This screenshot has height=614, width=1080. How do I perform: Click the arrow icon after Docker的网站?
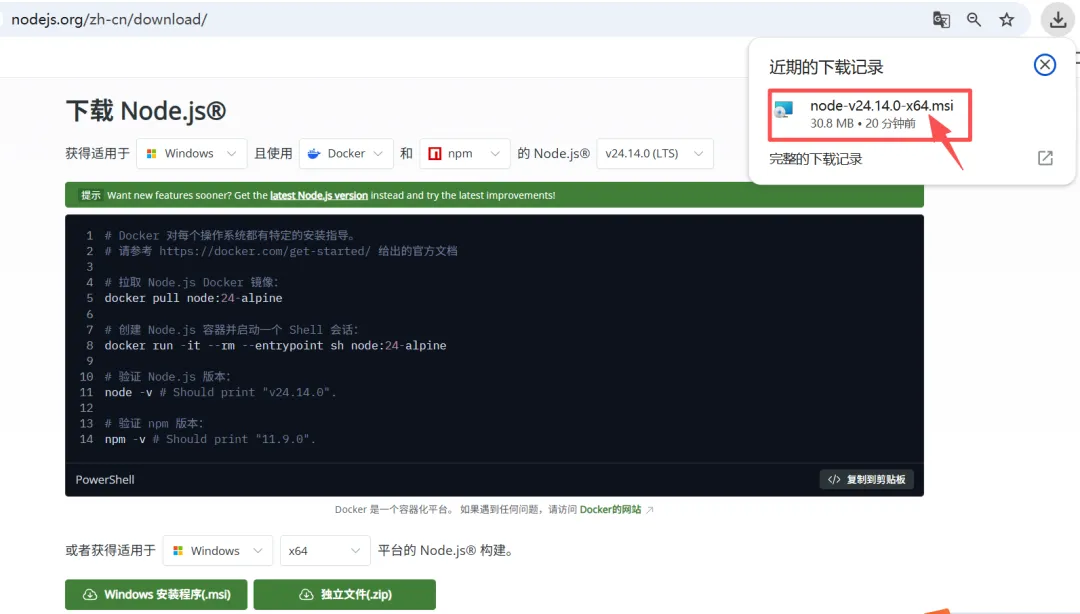pos(650,509)
